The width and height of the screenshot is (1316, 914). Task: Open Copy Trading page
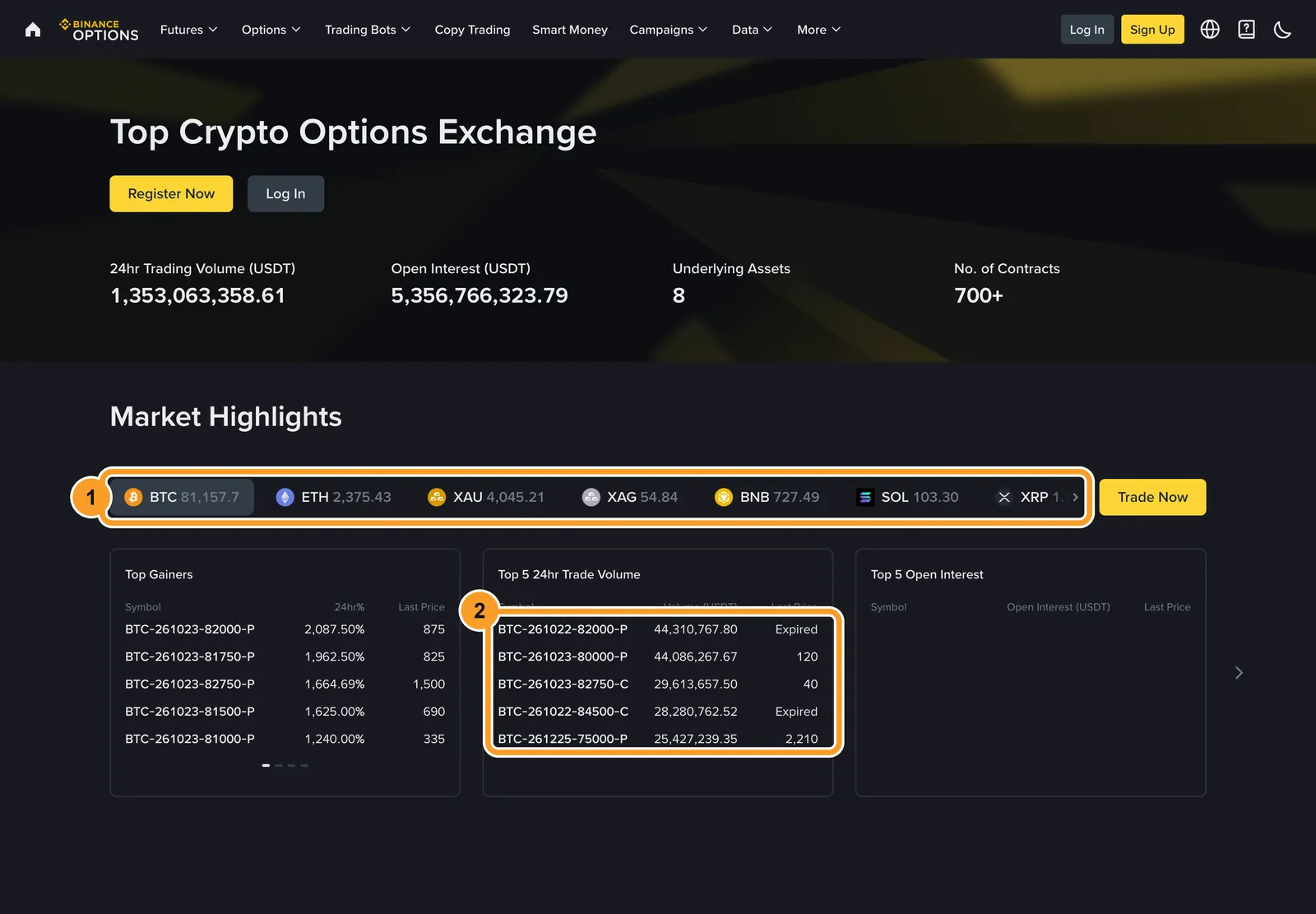pyautogui.click(x=472, y=30)
